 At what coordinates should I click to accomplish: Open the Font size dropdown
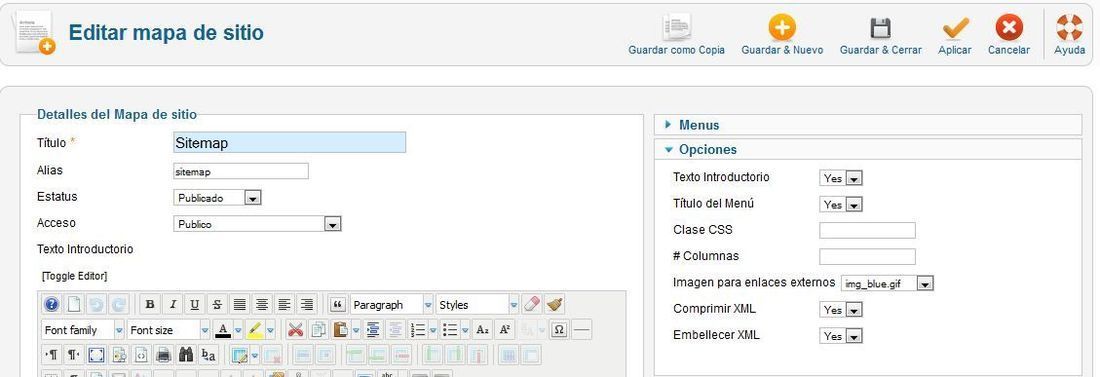[168, 330]
